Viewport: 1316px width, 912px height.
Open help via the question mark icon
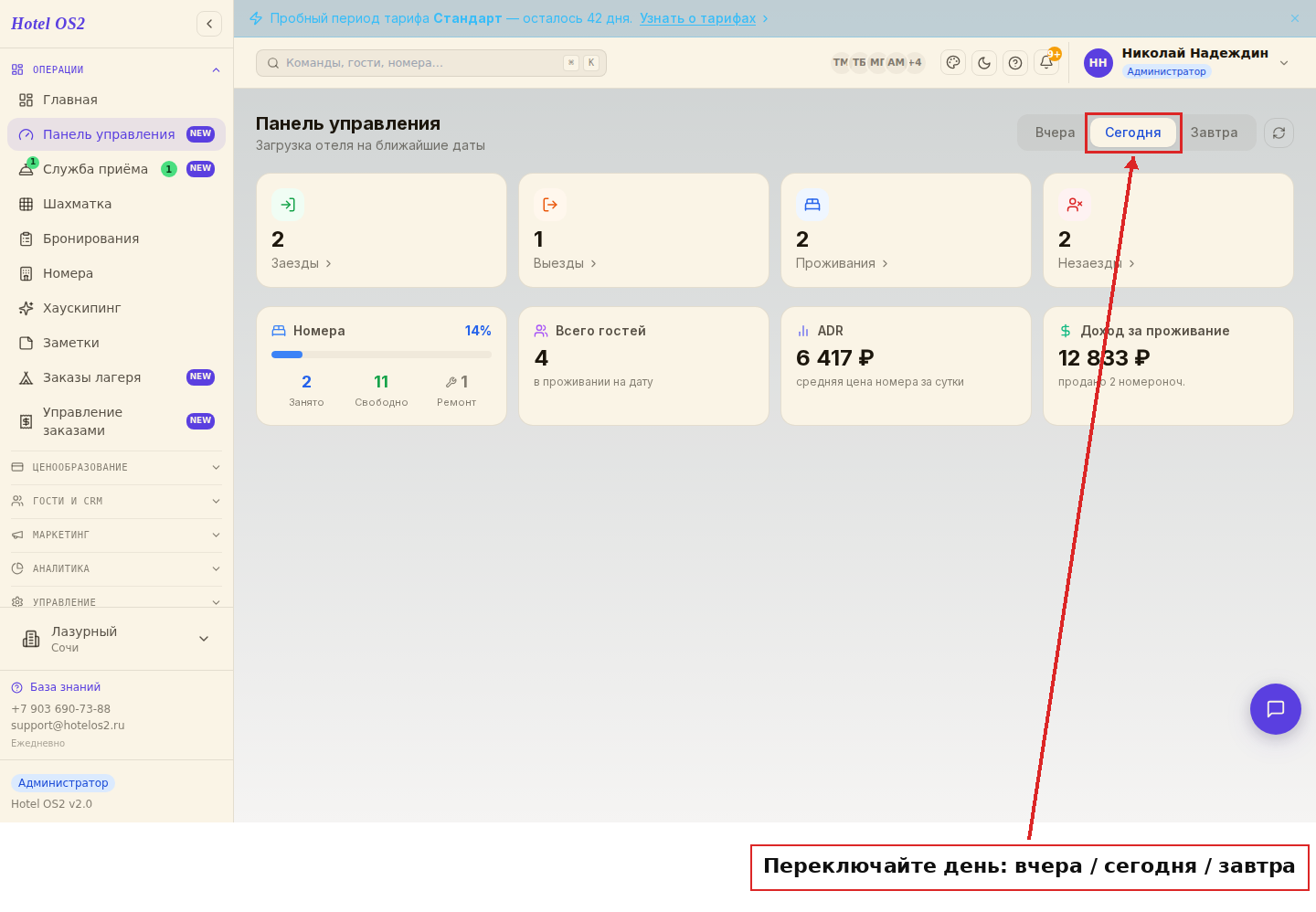pyautogui.click(x=1015, y=63)
